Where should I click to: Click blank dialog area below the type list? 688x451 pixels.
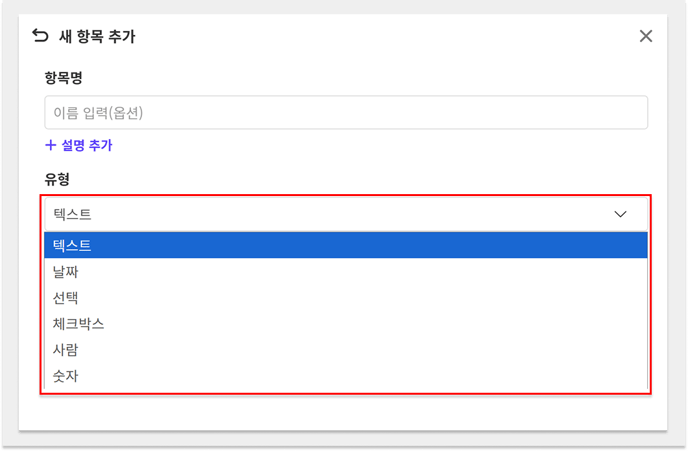342,412
